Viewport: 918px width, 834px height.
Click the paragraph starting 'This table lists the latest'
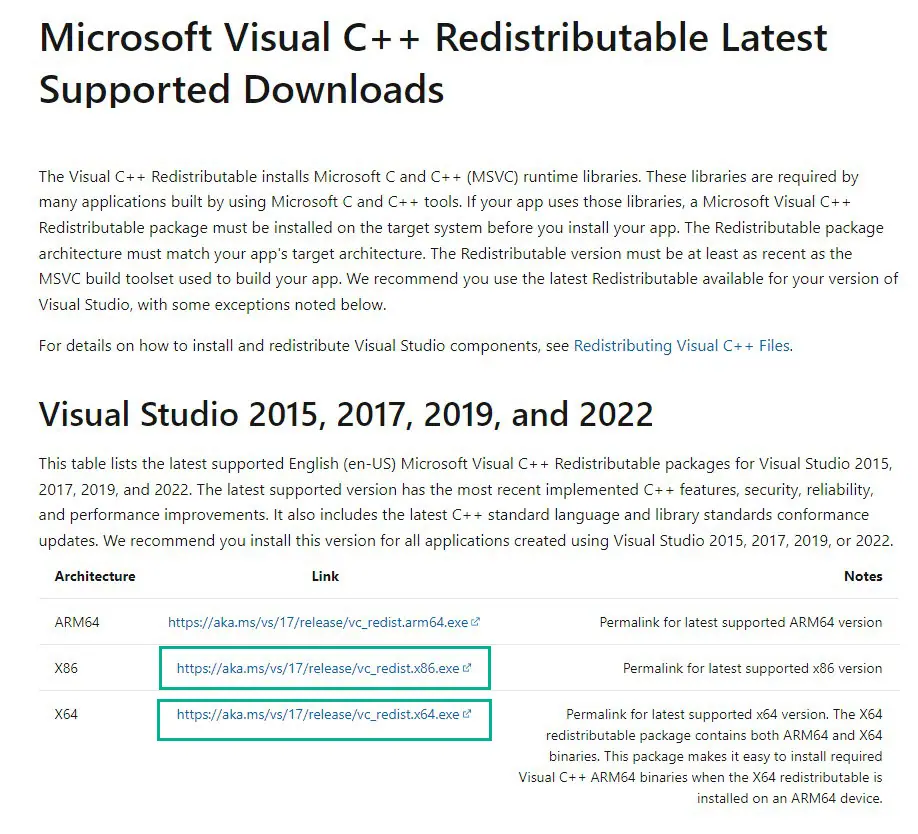click(x=466, y=502)
